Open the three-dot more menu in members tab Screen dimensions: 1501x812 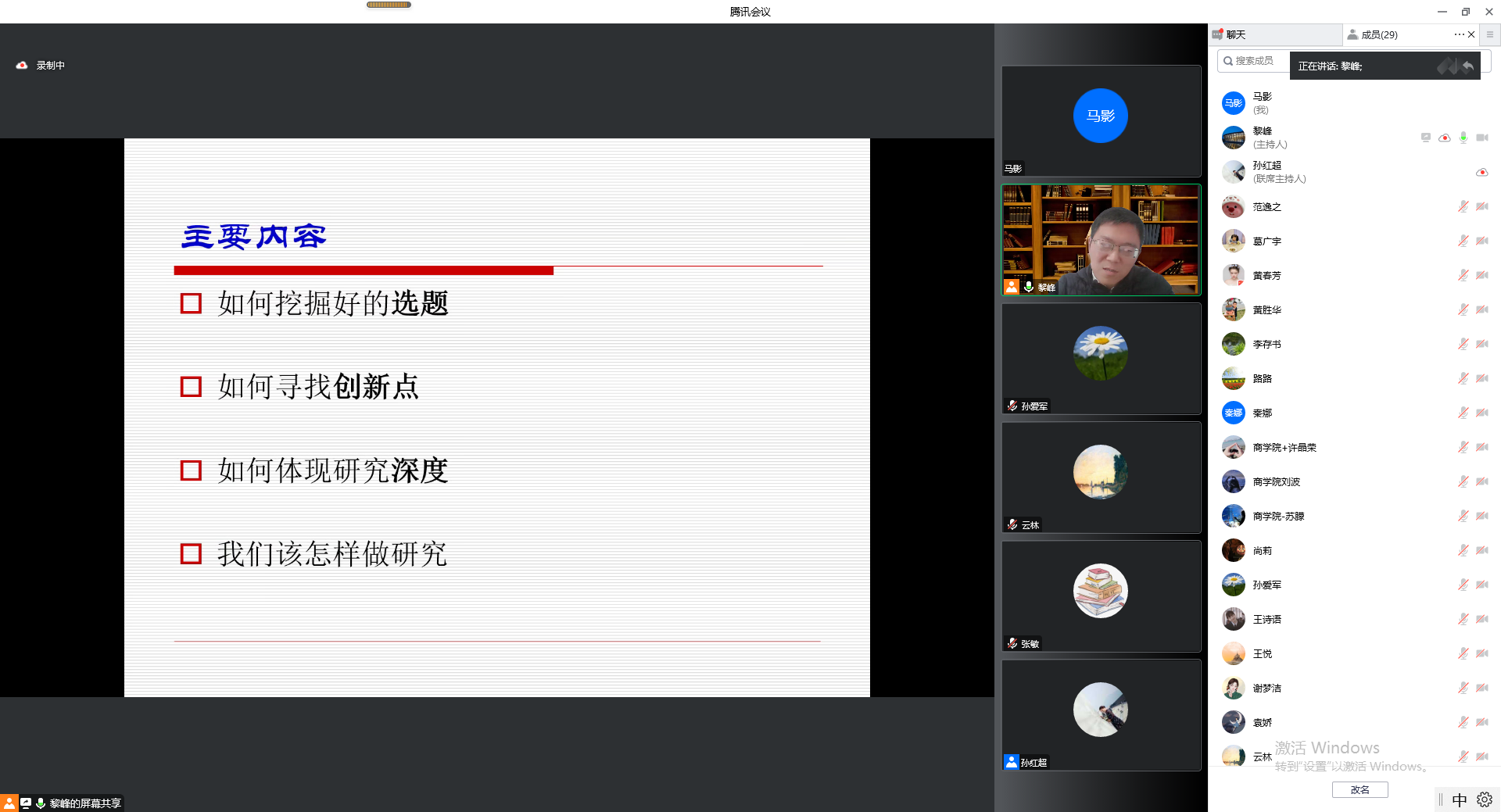click(x=1459, y=34)
